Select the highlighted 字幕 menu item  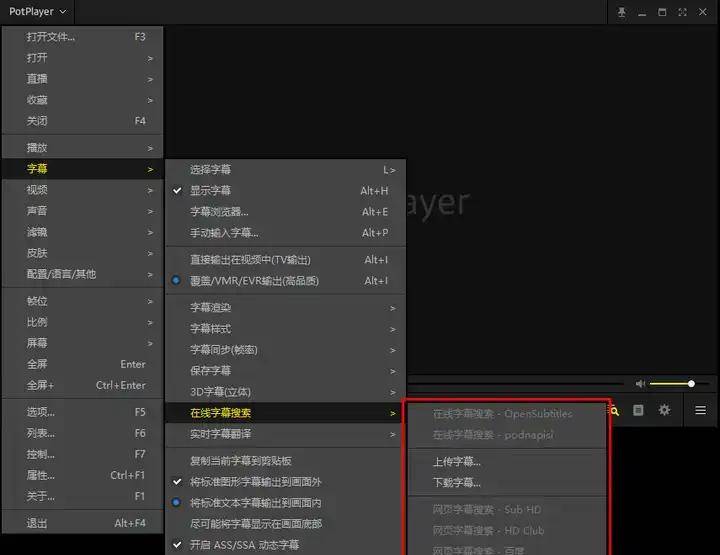click(83, 169)
